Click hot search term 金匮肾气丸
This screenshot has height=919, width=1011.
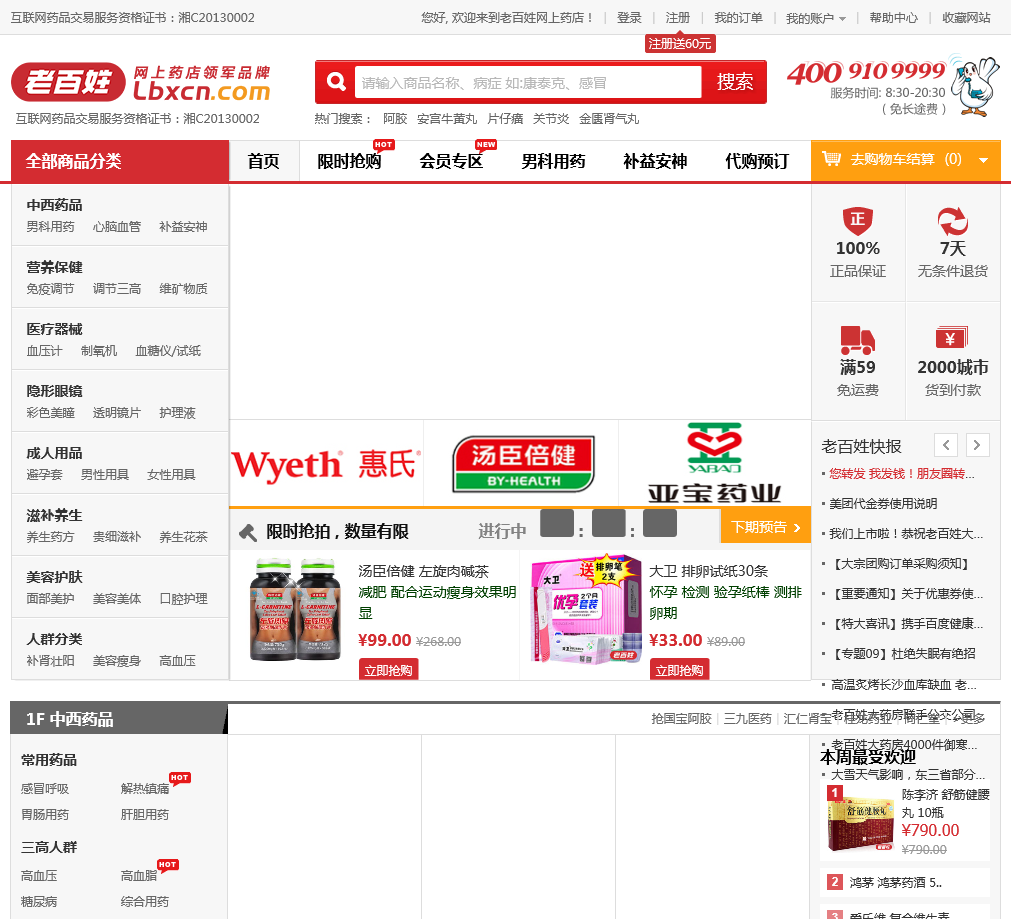[609, 119]
